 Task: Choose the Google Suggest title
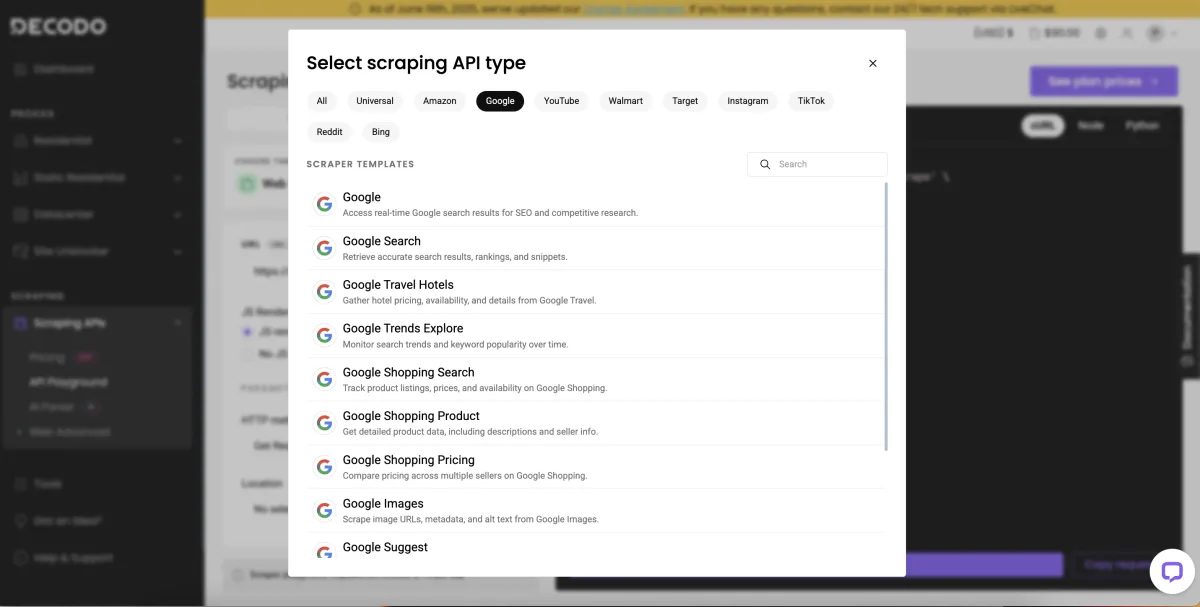point(385,547)
